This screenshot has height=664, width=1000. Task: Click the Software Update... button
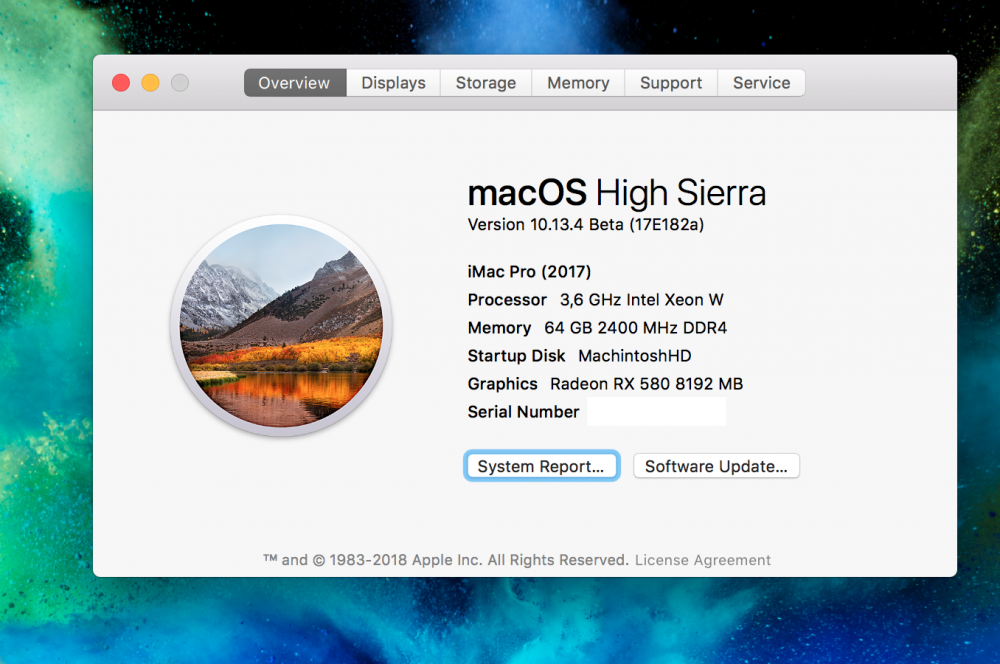[716, 466]
